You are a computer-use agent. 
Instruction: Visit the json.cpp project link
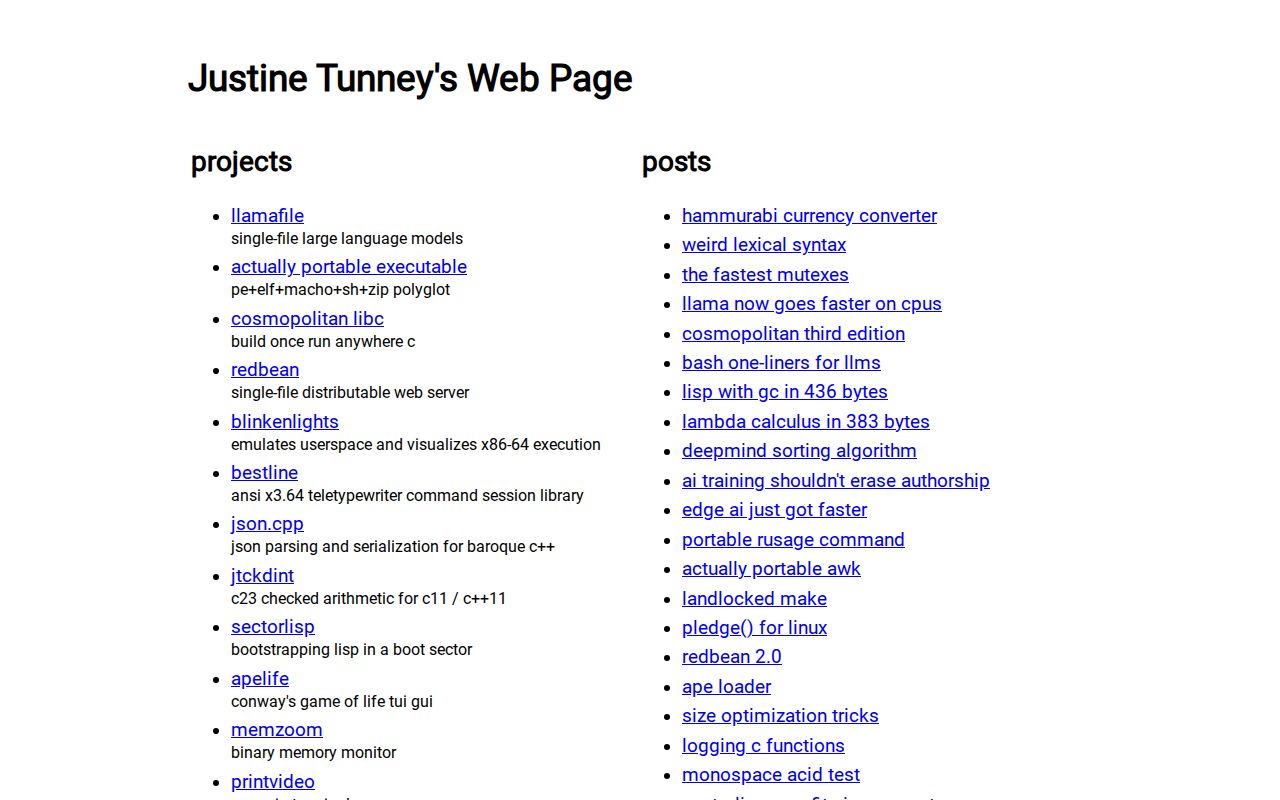point(267,524)
